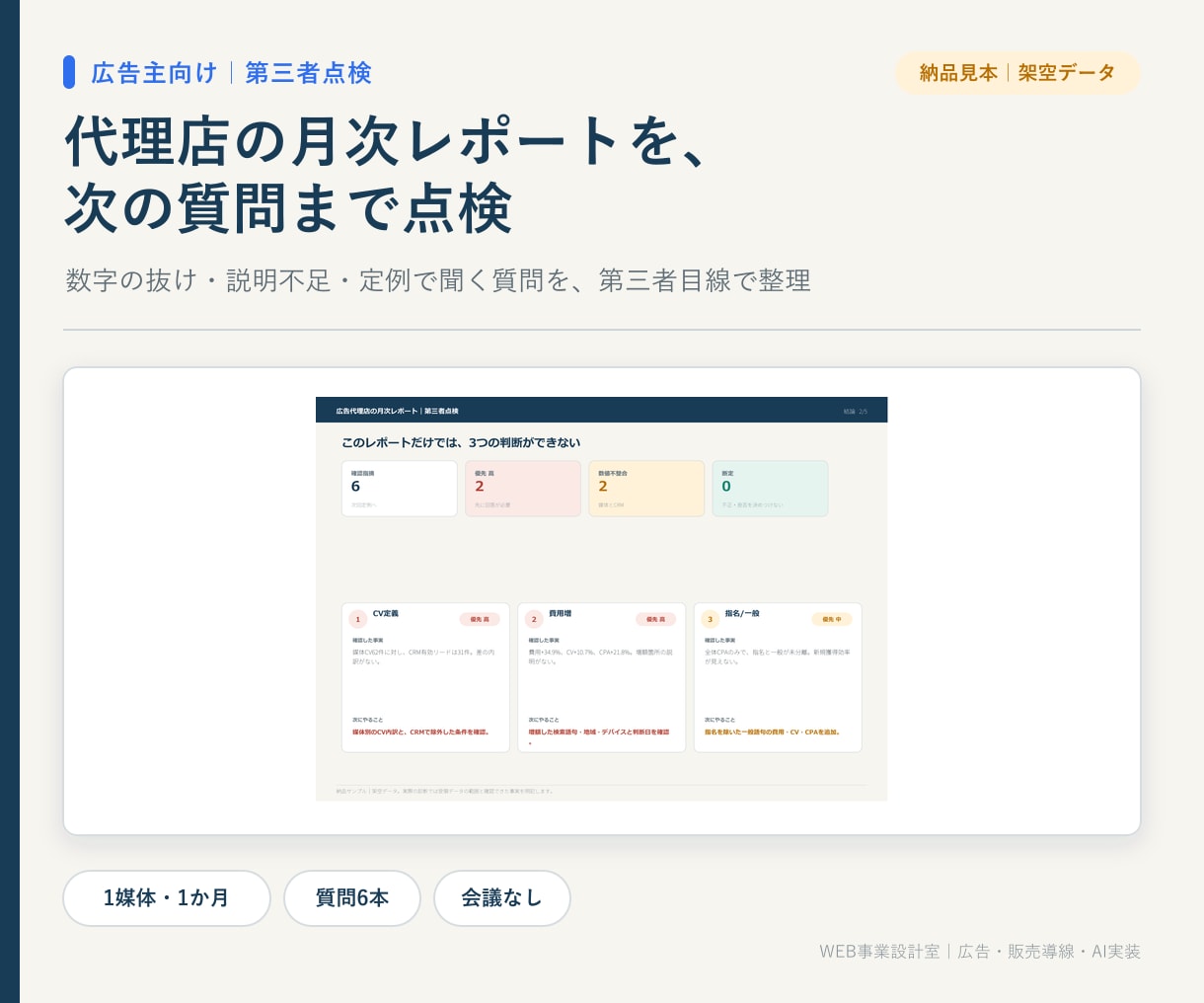Select the 1媒体・1か月 pill
The image size is (1204, 1003).
click(167, 898)
